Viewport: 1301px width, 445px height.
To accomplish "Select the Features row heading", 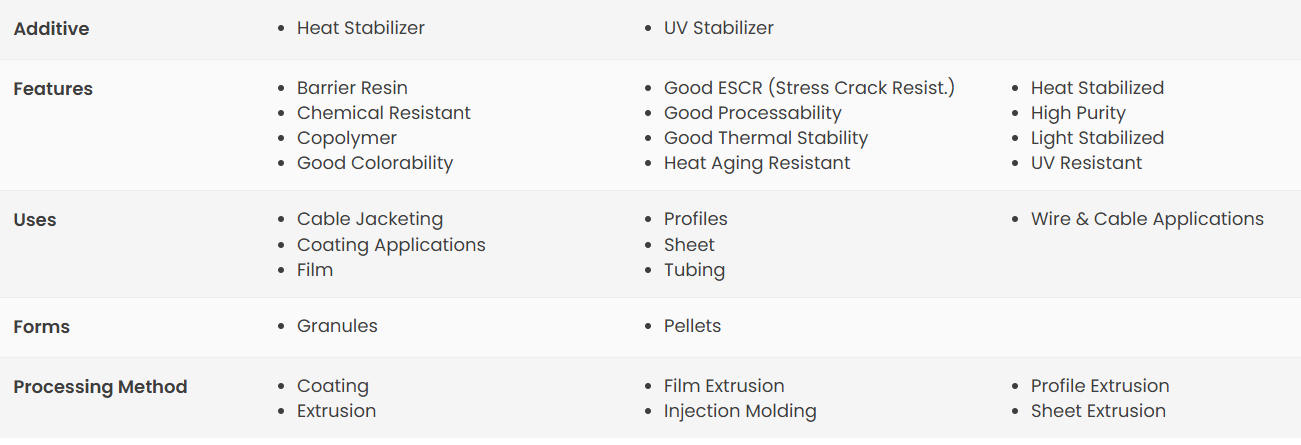I will (52, 89).
